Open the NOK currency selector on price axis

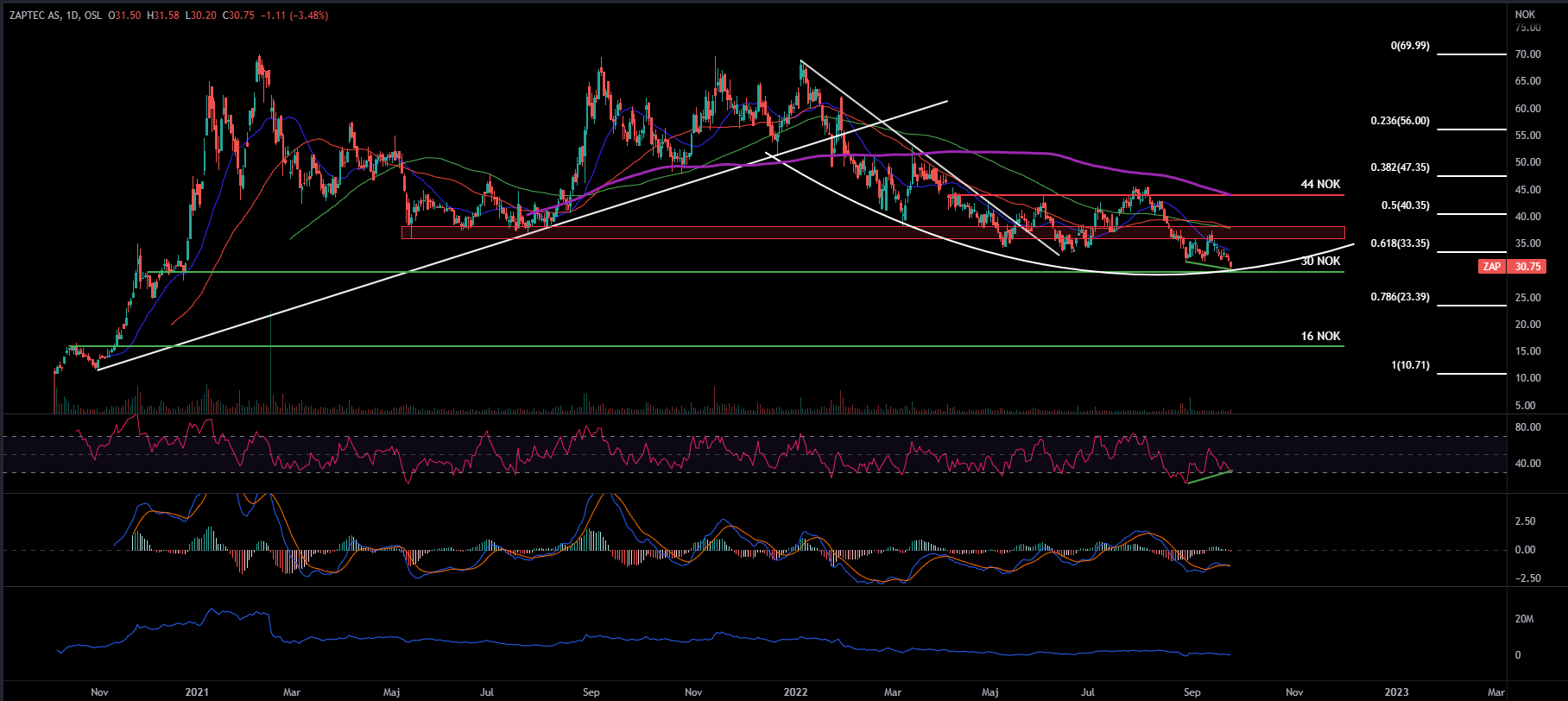pos(1525,15)
